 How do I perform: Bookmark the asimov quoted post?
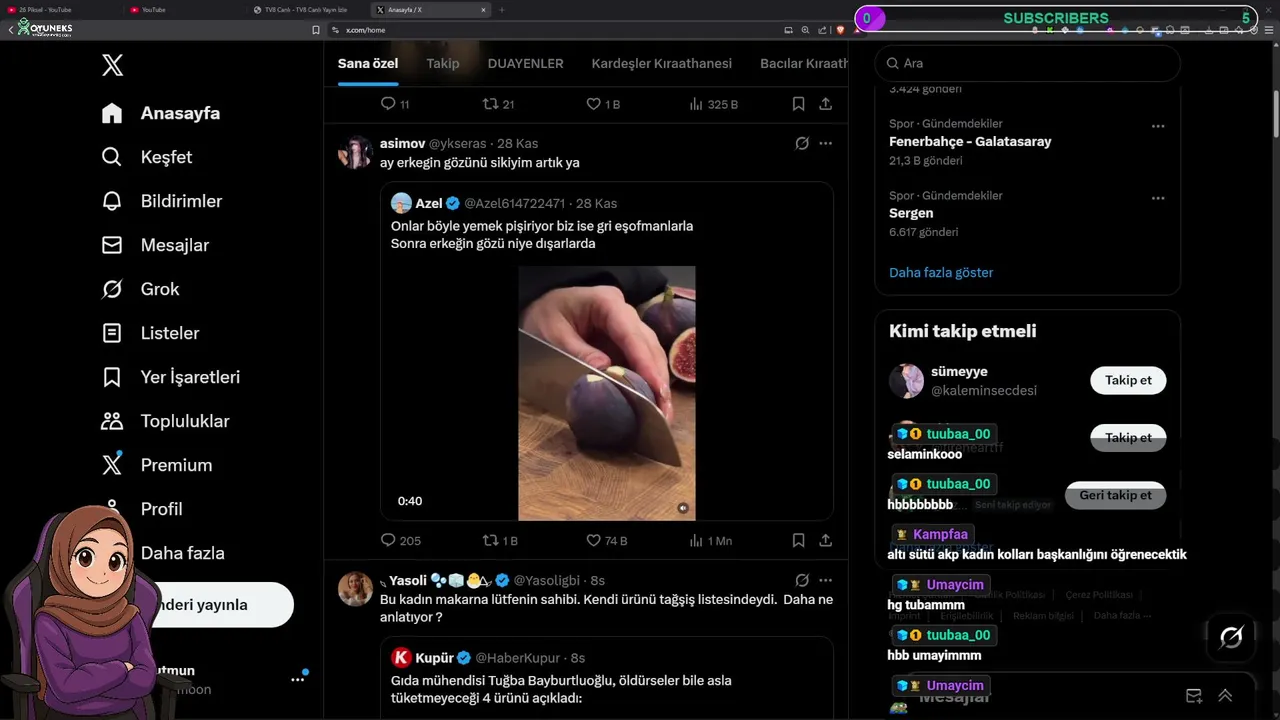point(798,540)
